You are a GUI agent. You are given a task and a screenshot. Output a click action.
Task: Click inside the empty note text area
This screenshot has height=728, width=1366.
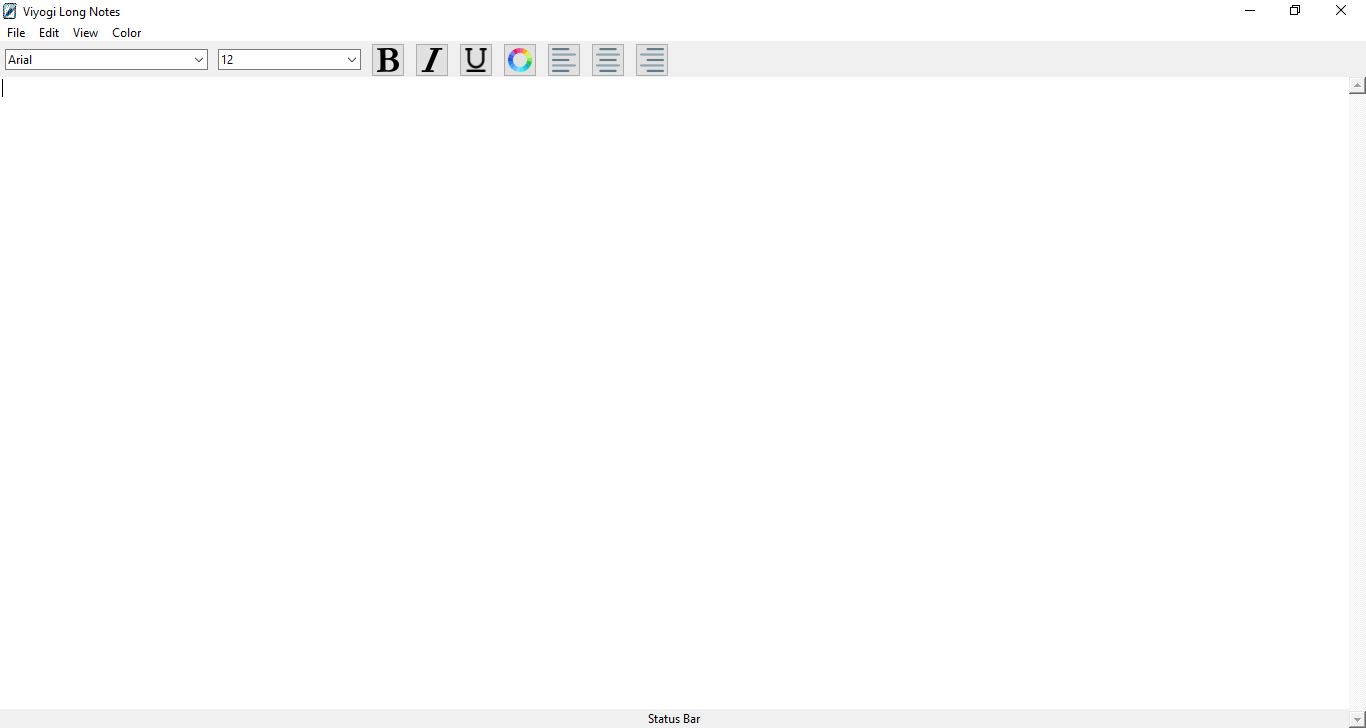coord(674,393)
